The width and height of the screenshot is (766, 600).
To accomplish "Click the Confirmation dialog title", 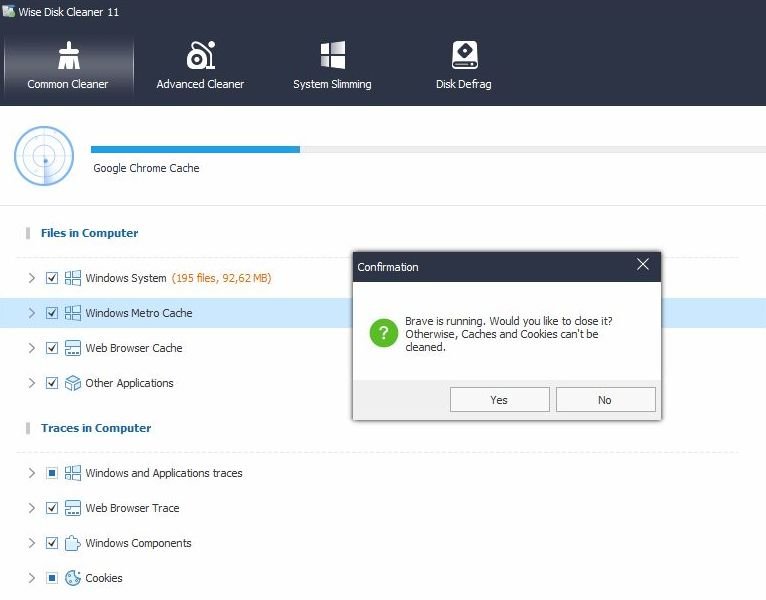I will (388, 267).
